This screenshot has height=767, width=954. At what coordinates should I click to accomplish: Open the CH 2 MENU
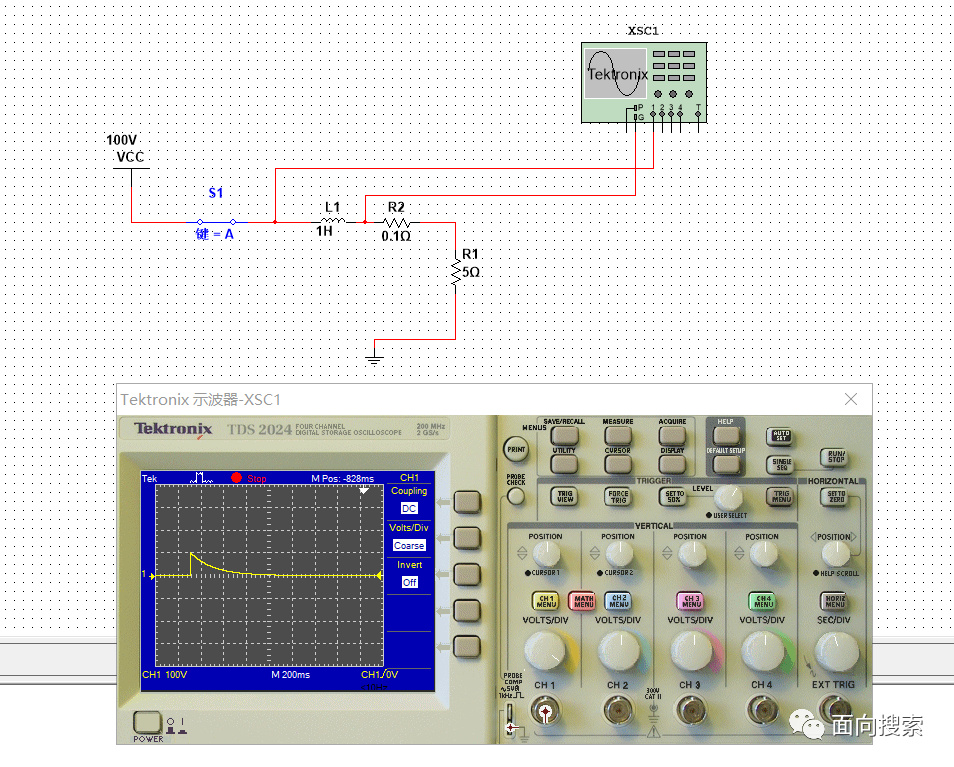tap(619, 601)
